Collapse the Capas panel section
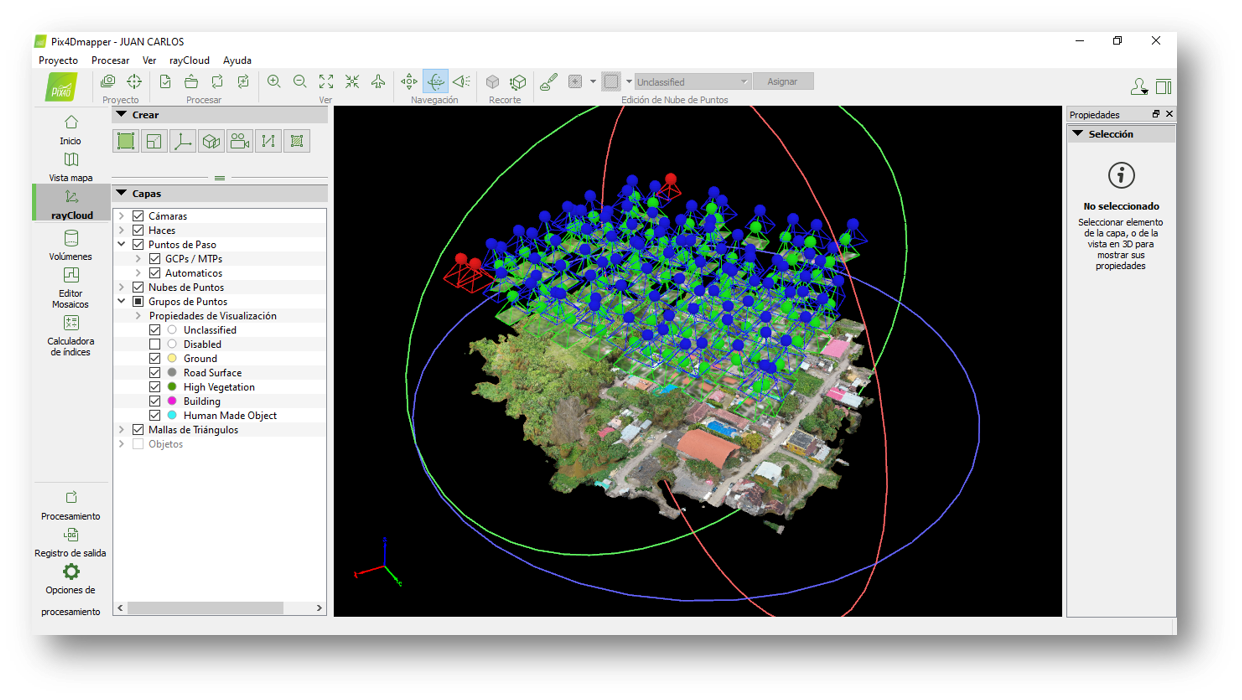The height and width of the screenshot is (700, 1242). click(122, 194)
